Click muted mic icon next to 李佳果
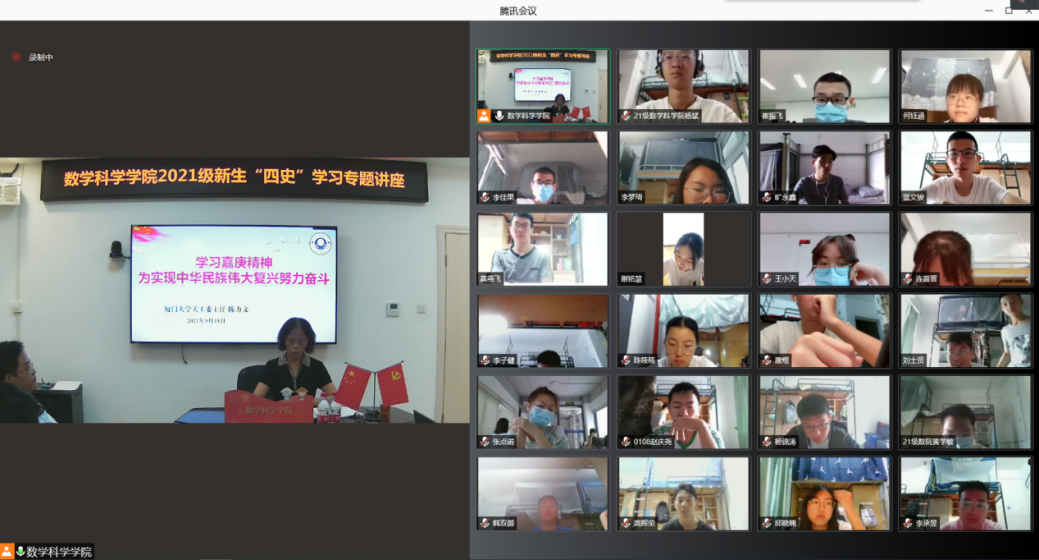Viewport: 1039px width, 560px height. (484, 197)
